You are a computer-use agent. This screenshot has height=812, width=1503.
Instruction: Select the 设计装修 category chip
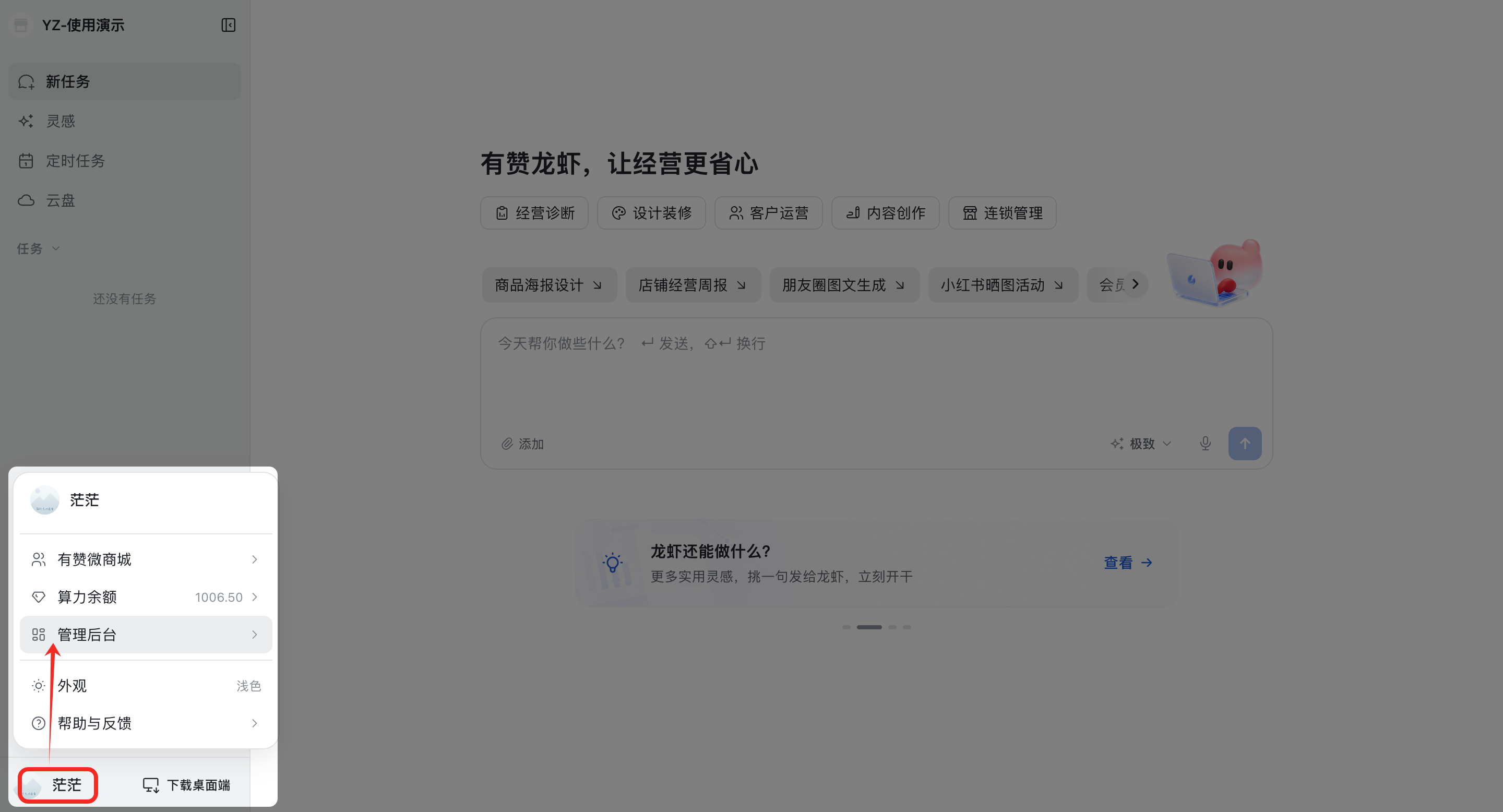click(651, 213)
